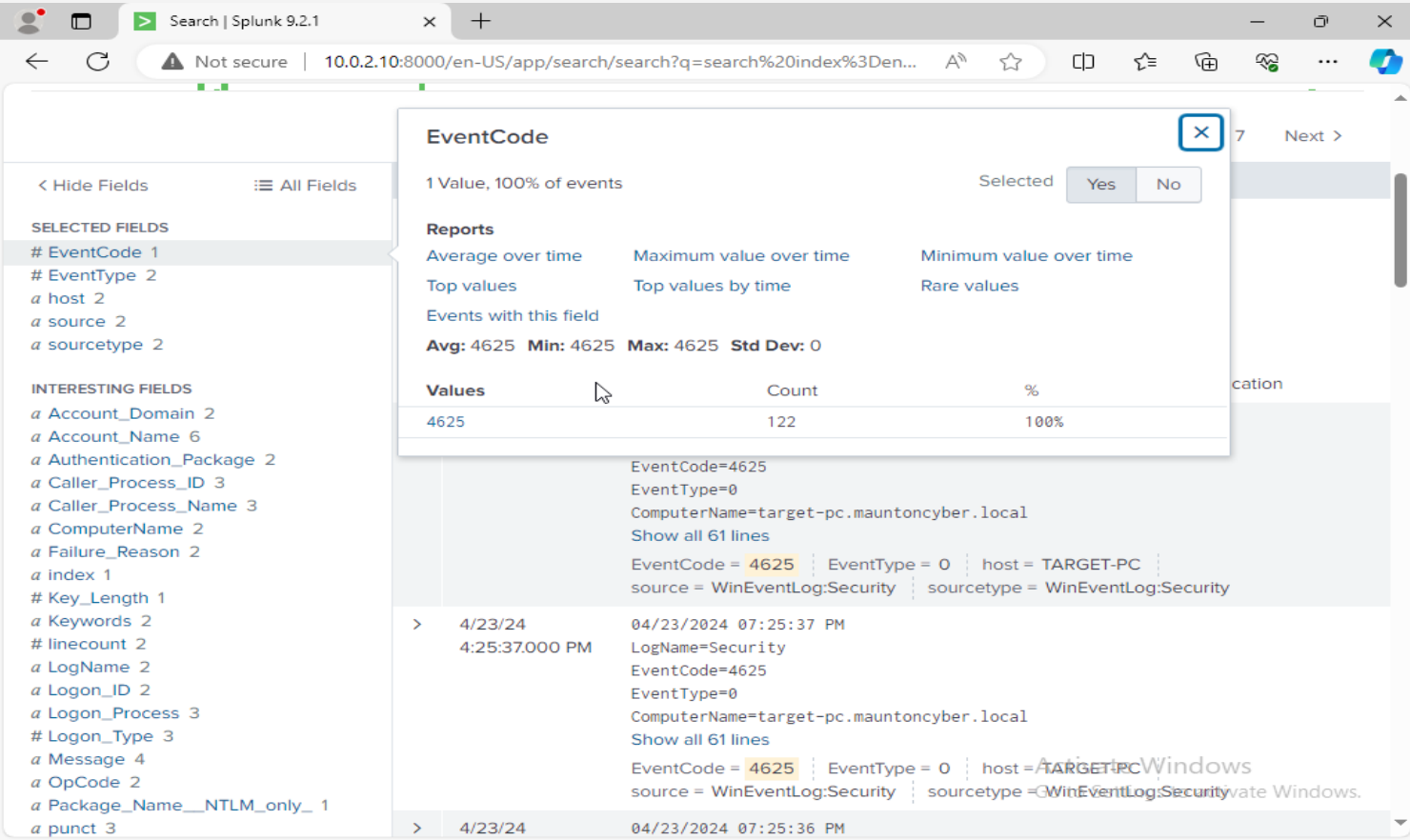
Task: Expand the 4:25:37 PM event row chevron
Action: pyautogui.click(x=416, y=624)
